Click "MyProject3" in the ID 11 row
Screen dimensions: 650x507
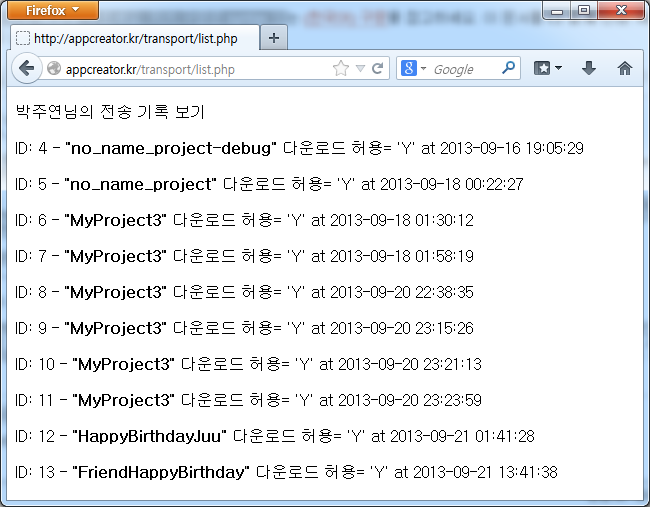[123, 400]
